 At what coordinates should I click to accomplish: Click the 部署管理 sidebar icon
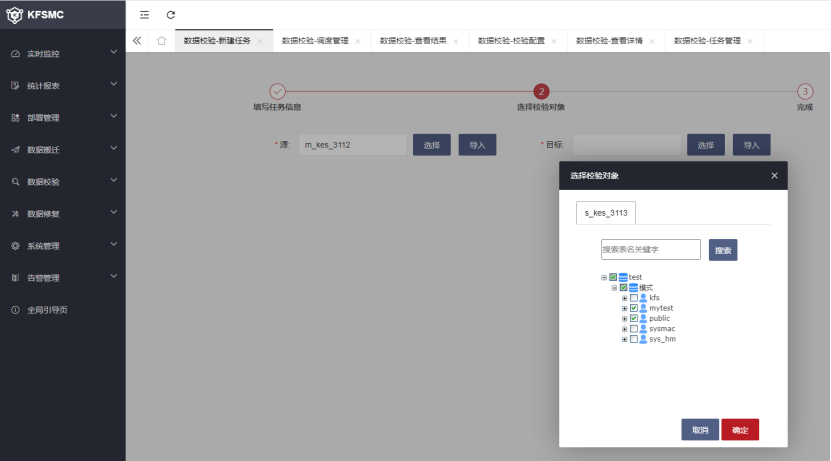point(15,118)
